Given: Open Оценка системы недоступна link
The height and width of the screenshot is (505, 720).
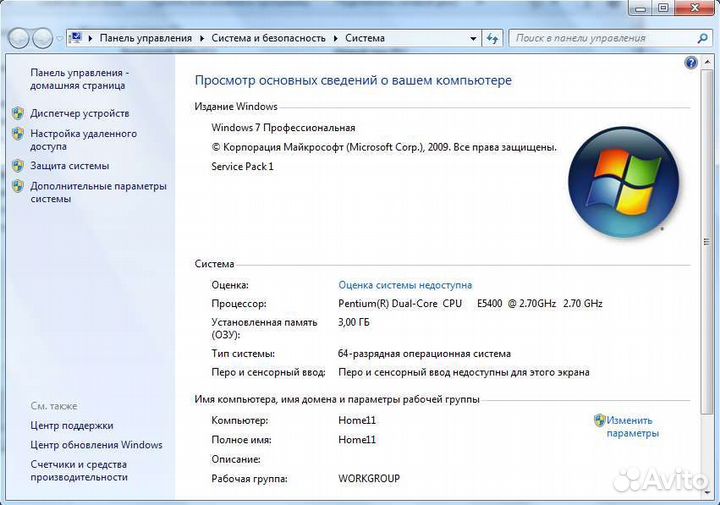Looking at the screenshot, I should [x=405, y=285].
